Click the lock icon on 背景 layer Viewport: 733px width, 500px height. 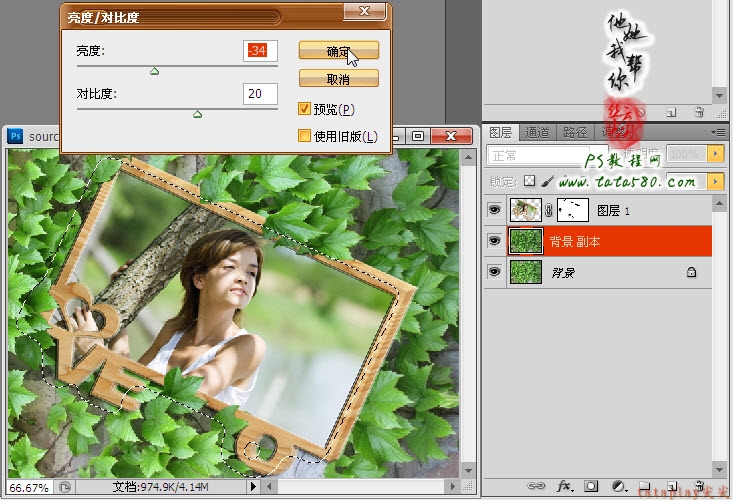point(691,272)
